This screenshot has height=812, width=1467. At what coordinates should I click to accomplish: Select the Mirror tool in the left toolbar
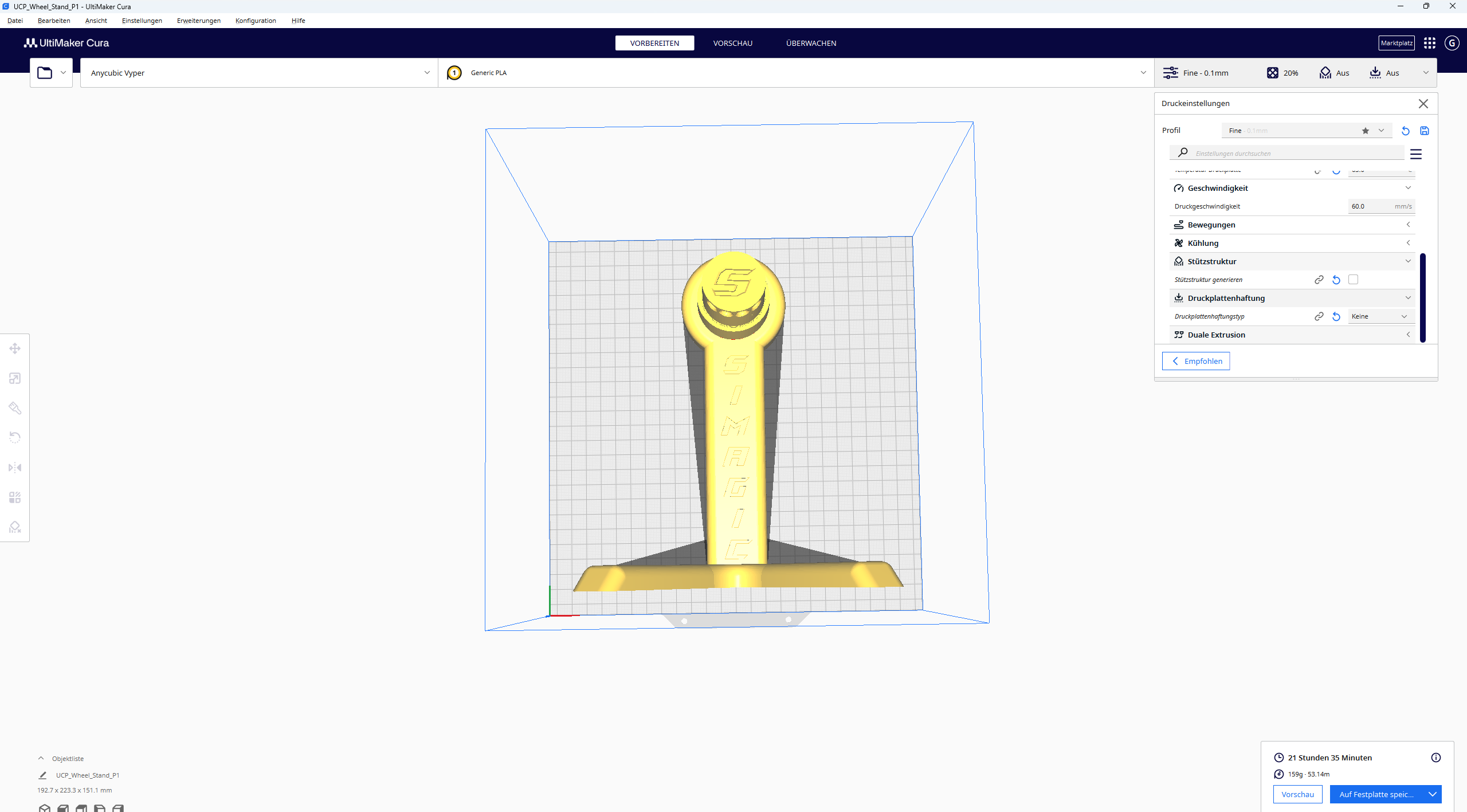tap(15, 468)
